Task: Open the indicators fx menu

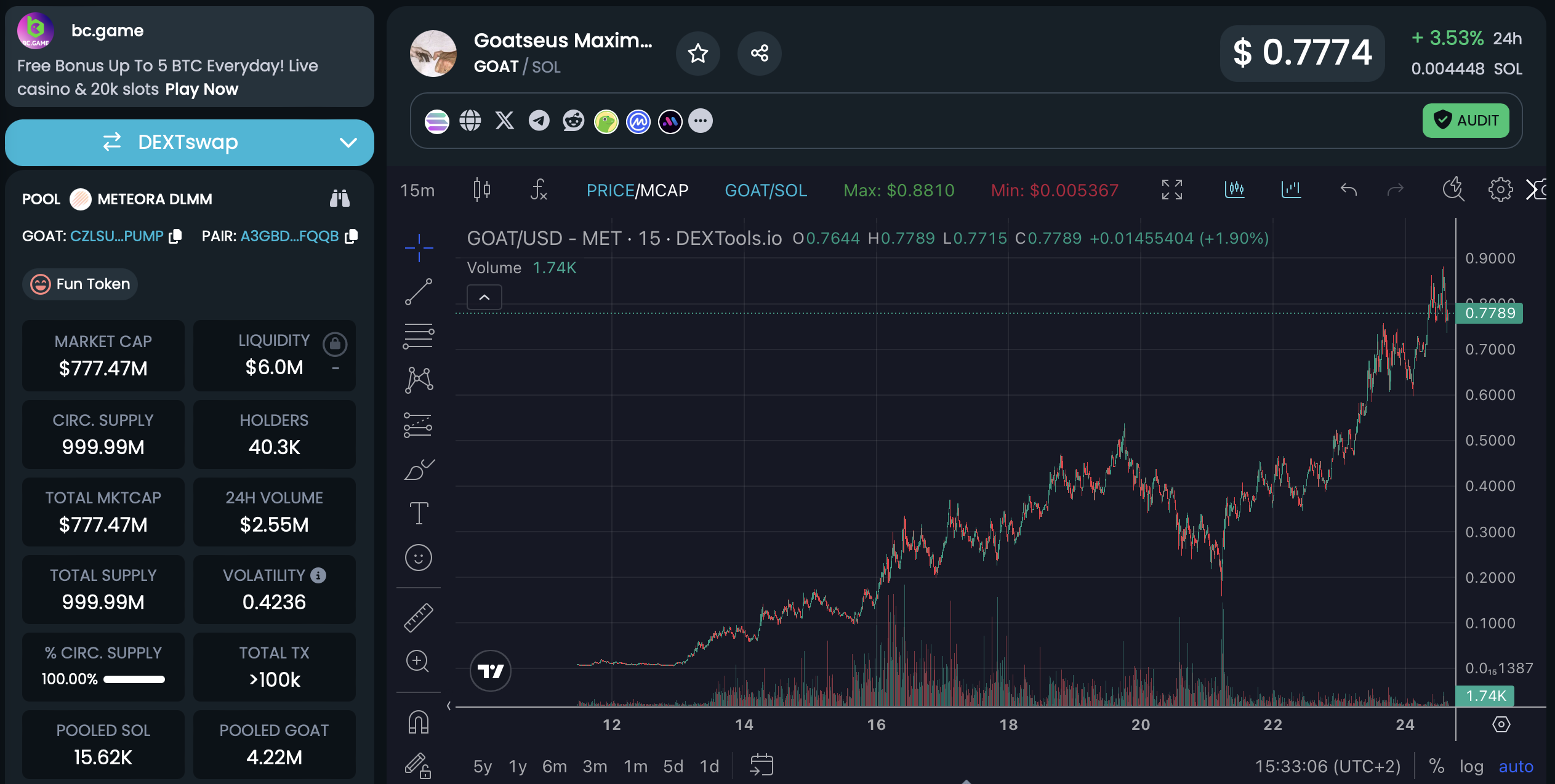Action: (x=538, y=190)
